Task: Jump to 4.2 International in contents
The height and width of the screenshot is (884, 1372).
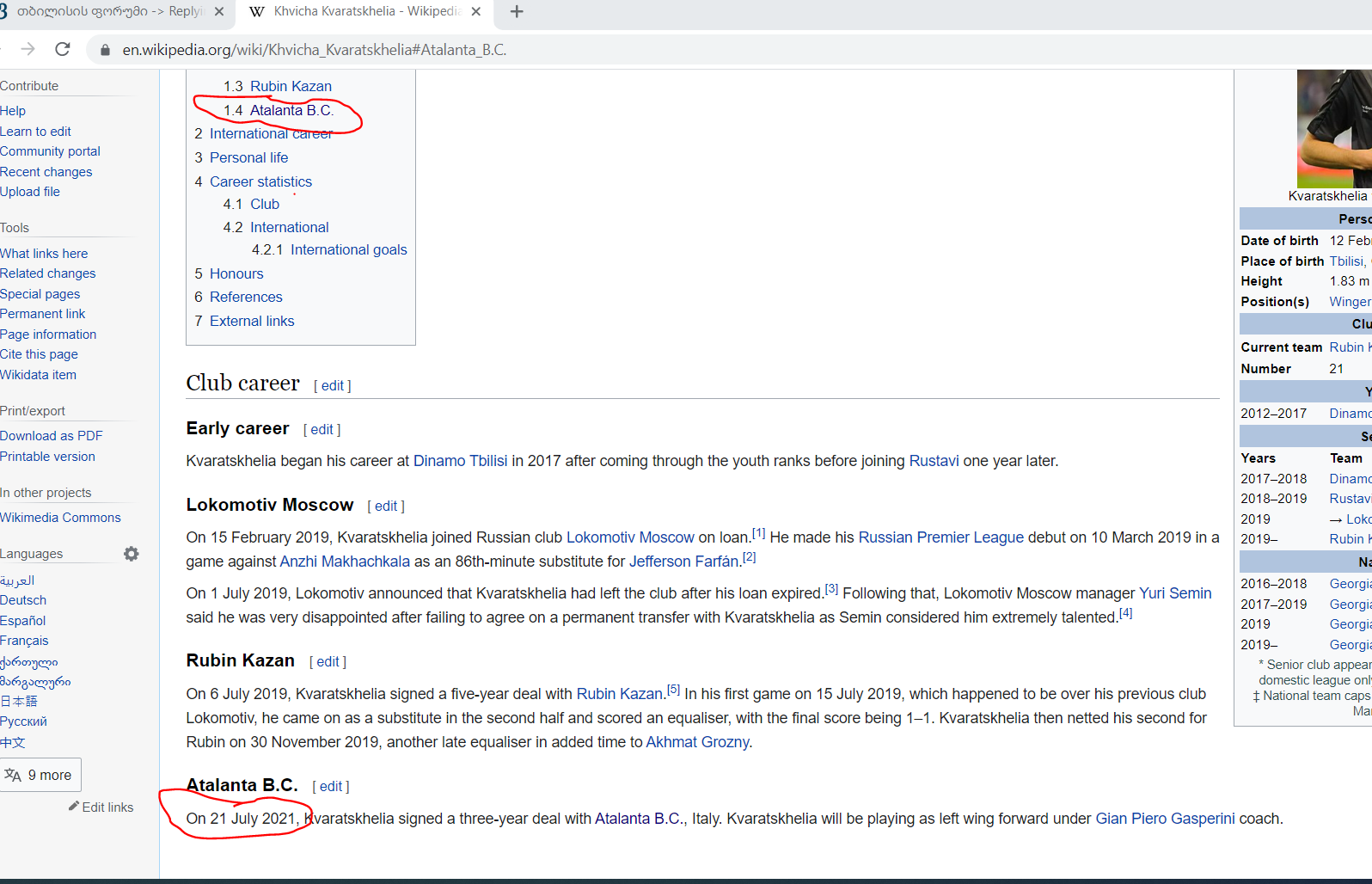Action: click(289, 227)
